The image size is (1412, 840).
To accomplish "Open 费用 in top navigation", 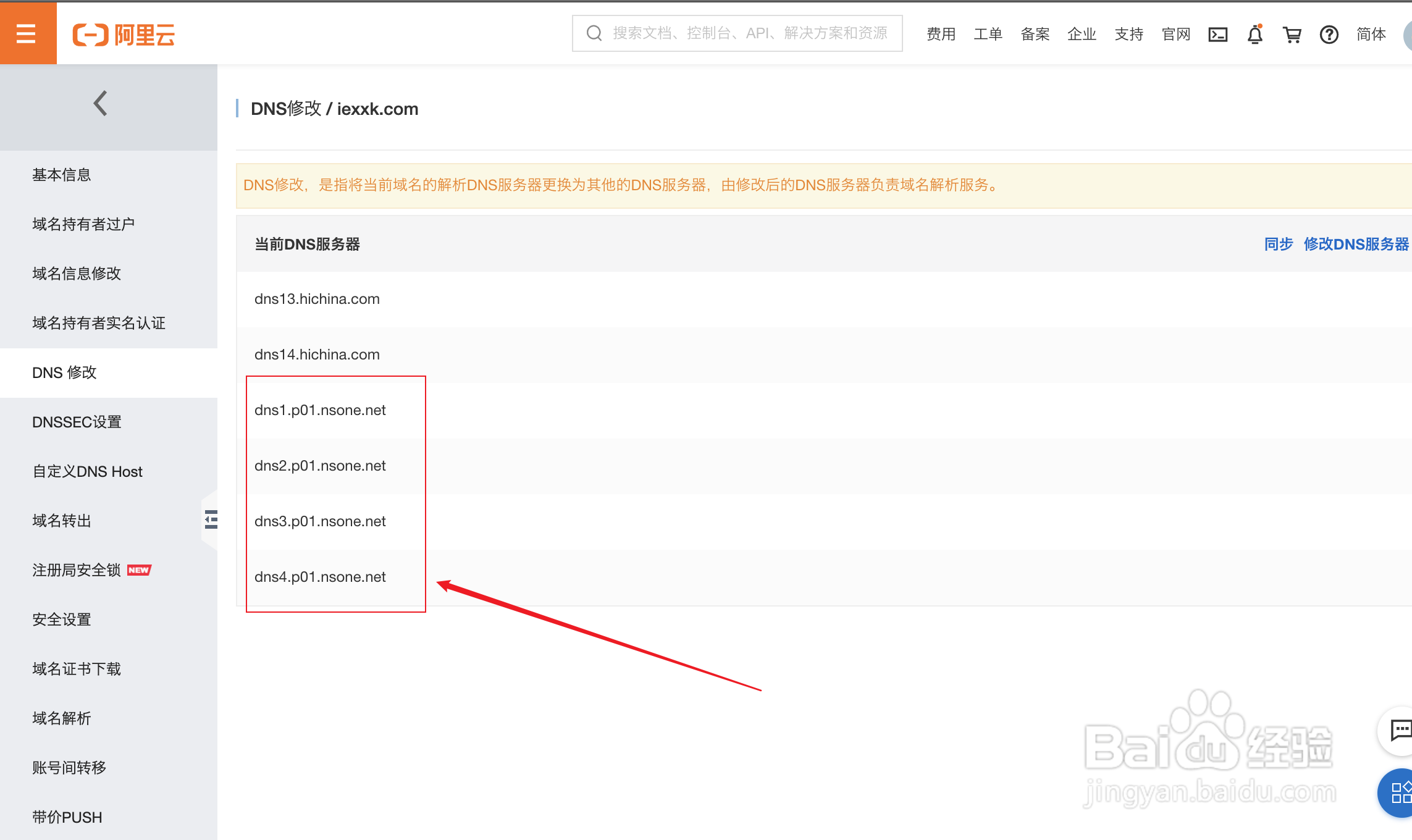I will click(941, 35).
